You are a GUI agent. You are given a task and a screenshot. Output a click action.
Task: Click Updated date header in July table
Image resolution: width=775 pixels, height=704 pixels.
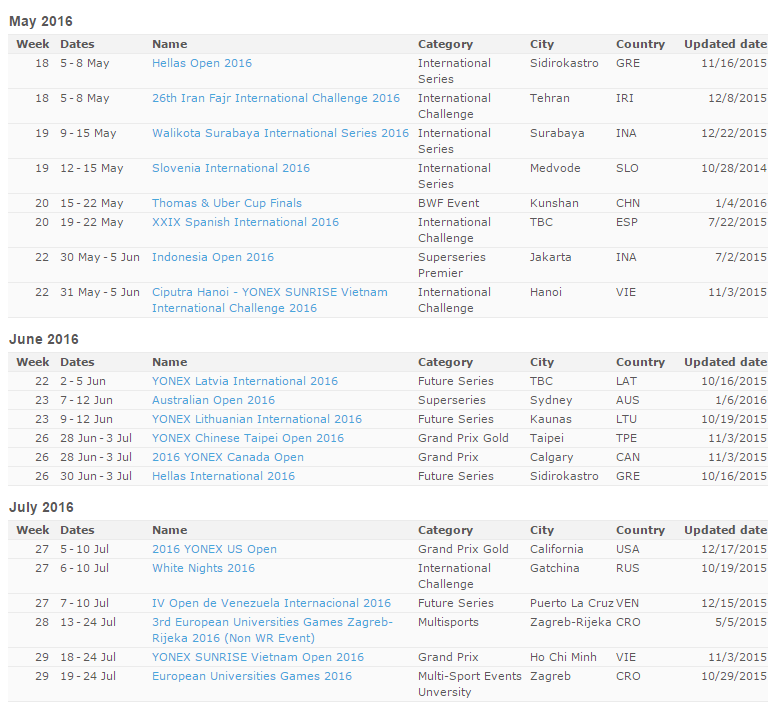coord(725,530)
